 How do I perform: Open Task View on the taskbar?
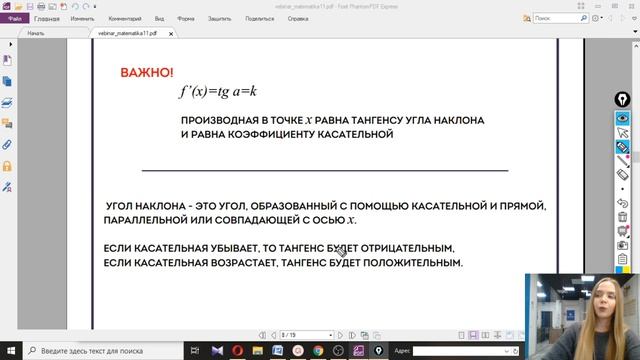[195, 351]
